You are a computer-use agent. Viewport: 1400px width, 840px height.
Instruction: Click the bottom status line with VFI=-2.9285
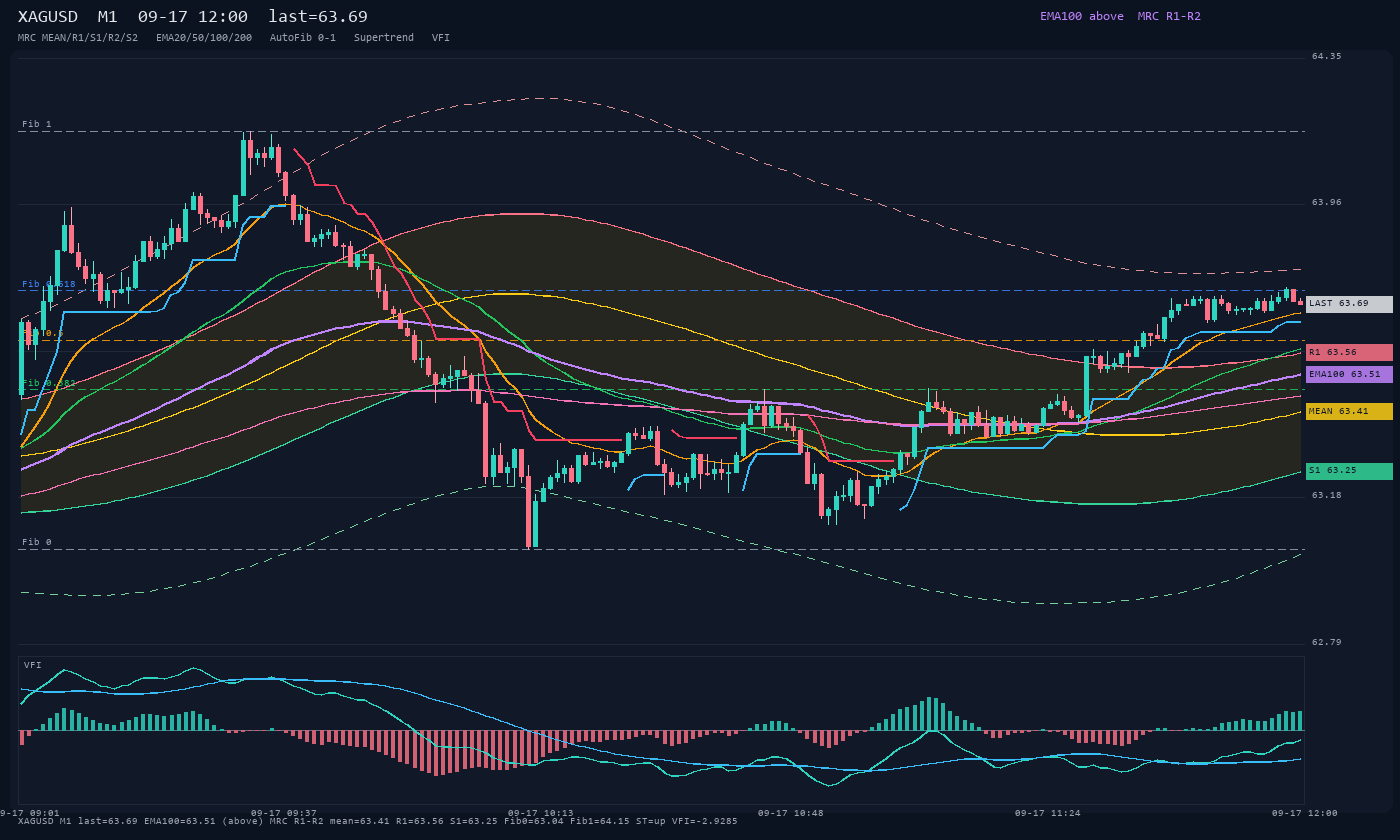[378, 821]
